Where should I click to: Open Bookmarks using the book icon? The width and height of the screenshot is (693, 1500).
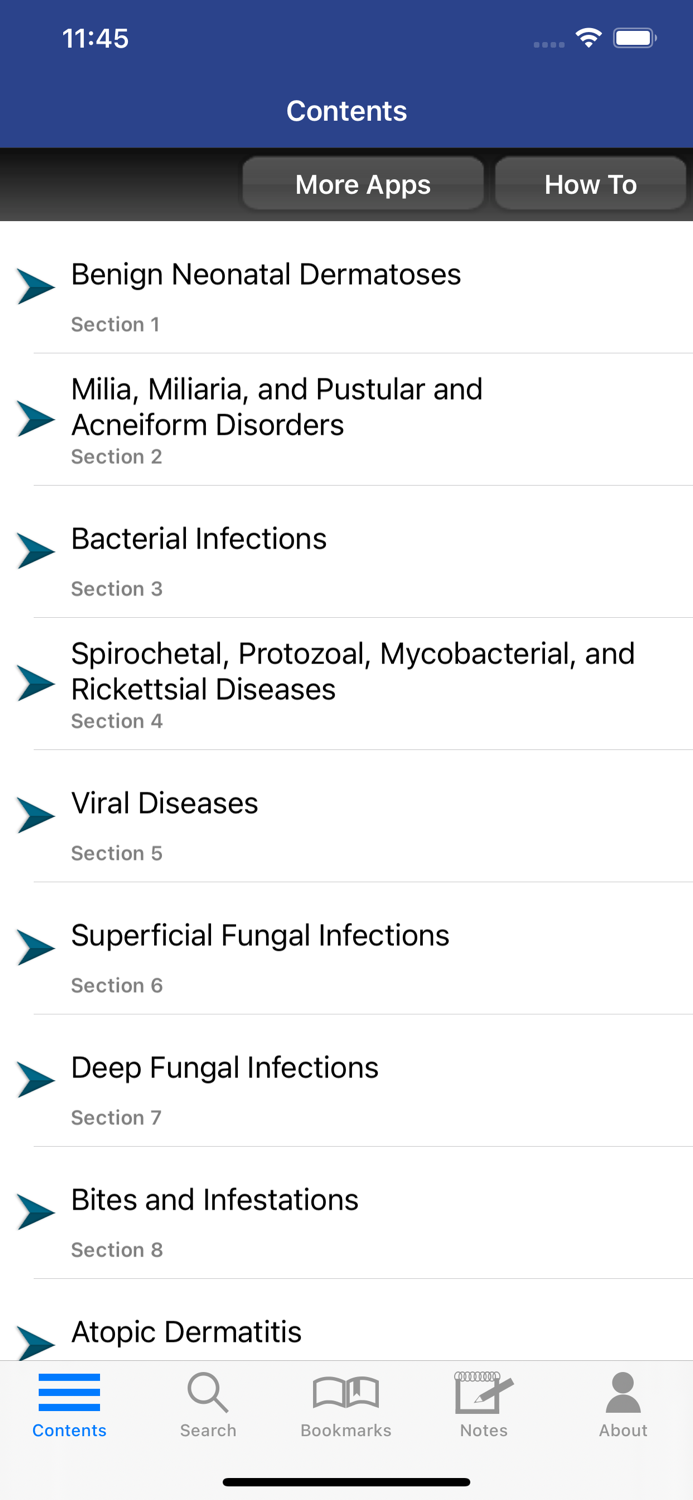point(345,1391)
